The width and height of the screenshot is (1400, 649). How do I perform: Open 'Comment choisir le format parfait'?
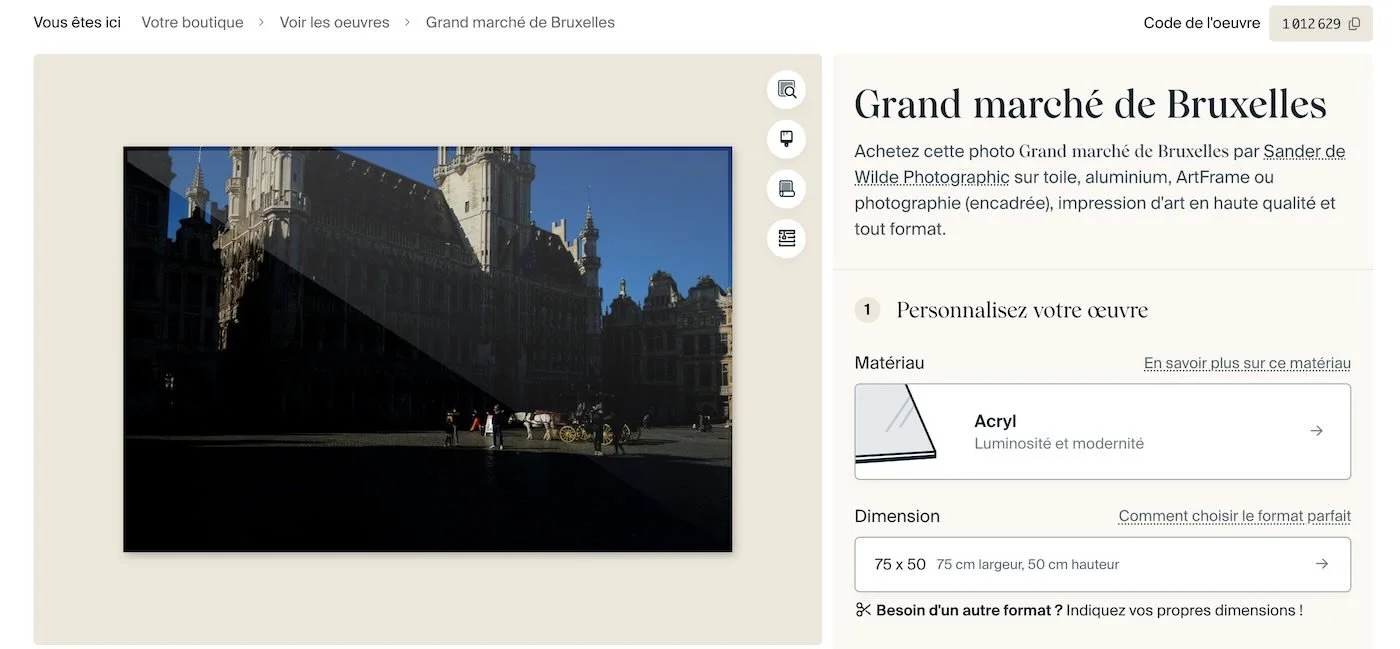point(1233,515)
